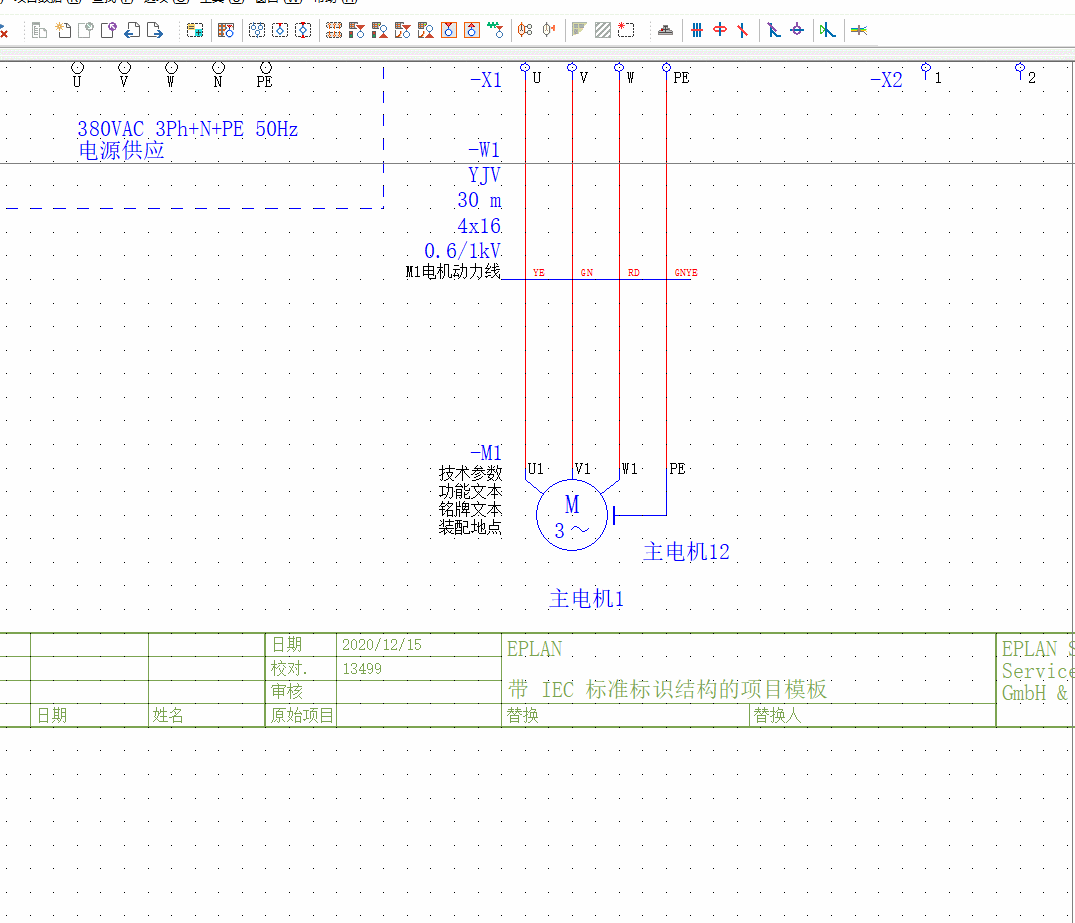Click the dashed rectangle with red star icon
The height and width of the screenshot is (923, 1075).
pyautogui.click(x=626, y=30)
